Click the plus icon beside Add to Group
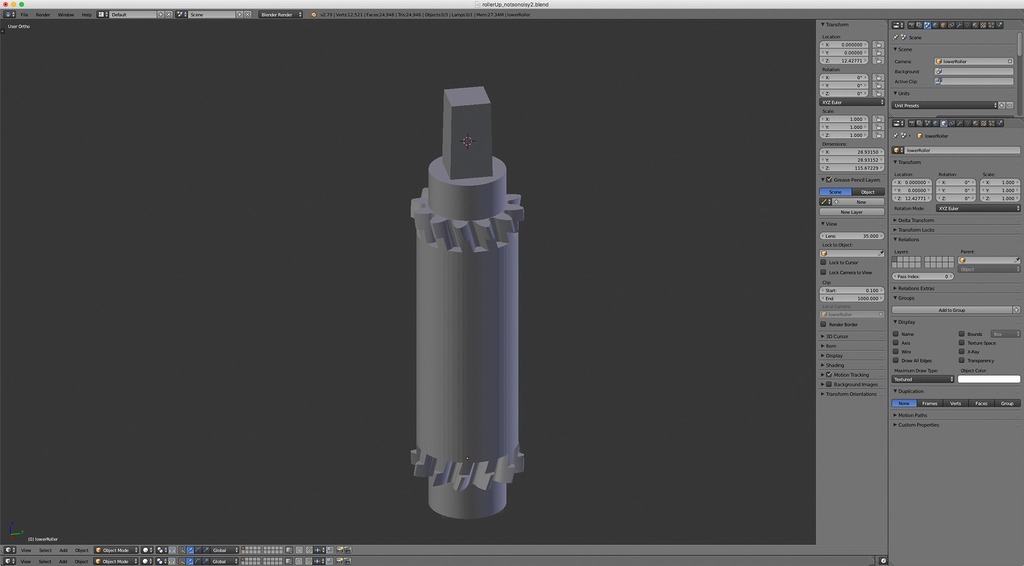Screen dimensions: 1024x566 pos(1016,310)
